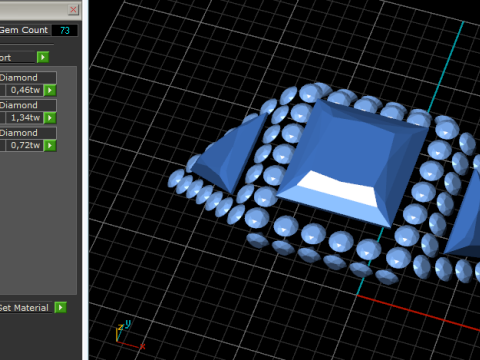Select the Gem Count value 73
This screenshot has height=360, width=480.
tap(65, 30)
